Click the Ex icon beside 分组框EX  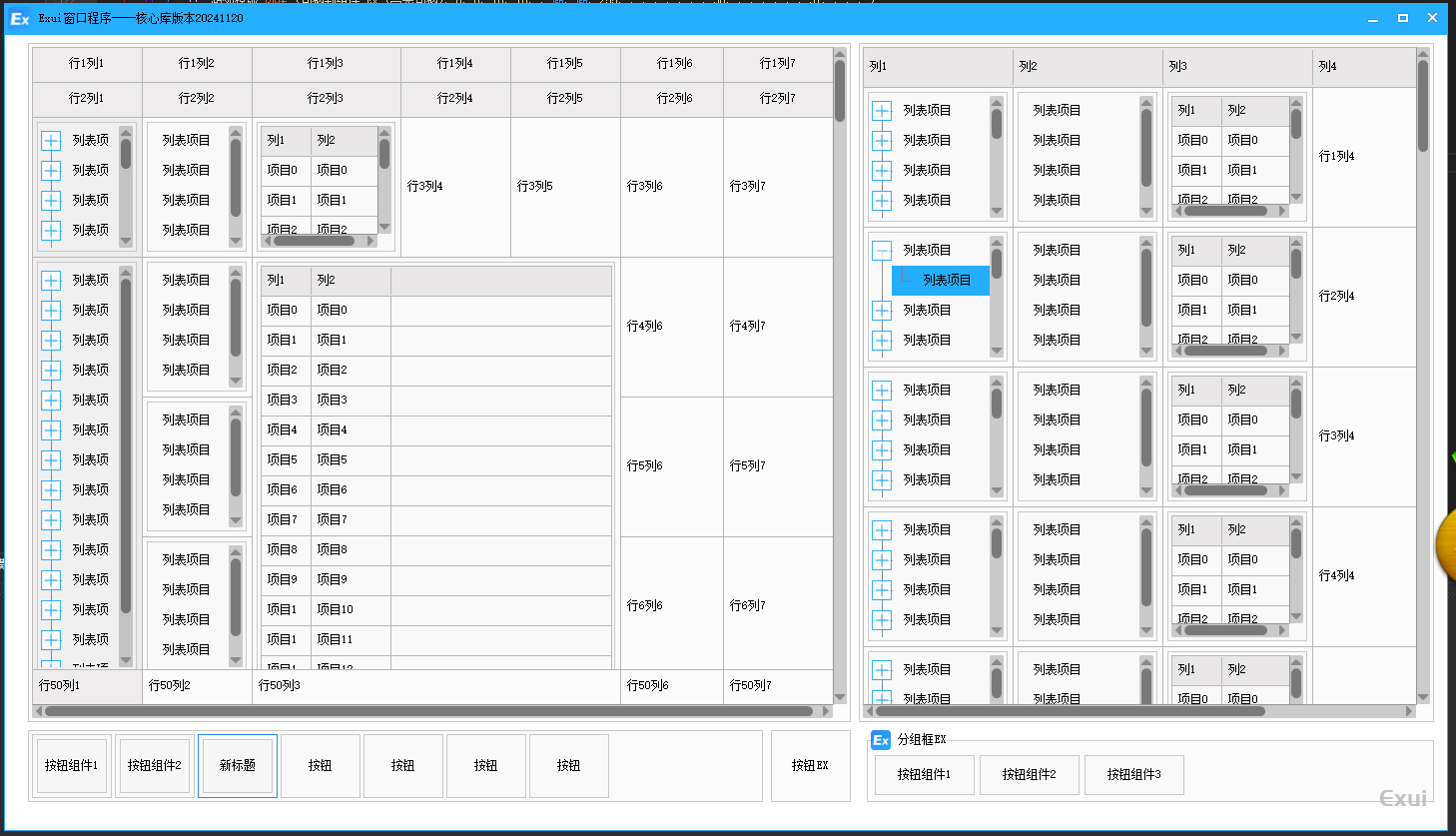point(881,740)
